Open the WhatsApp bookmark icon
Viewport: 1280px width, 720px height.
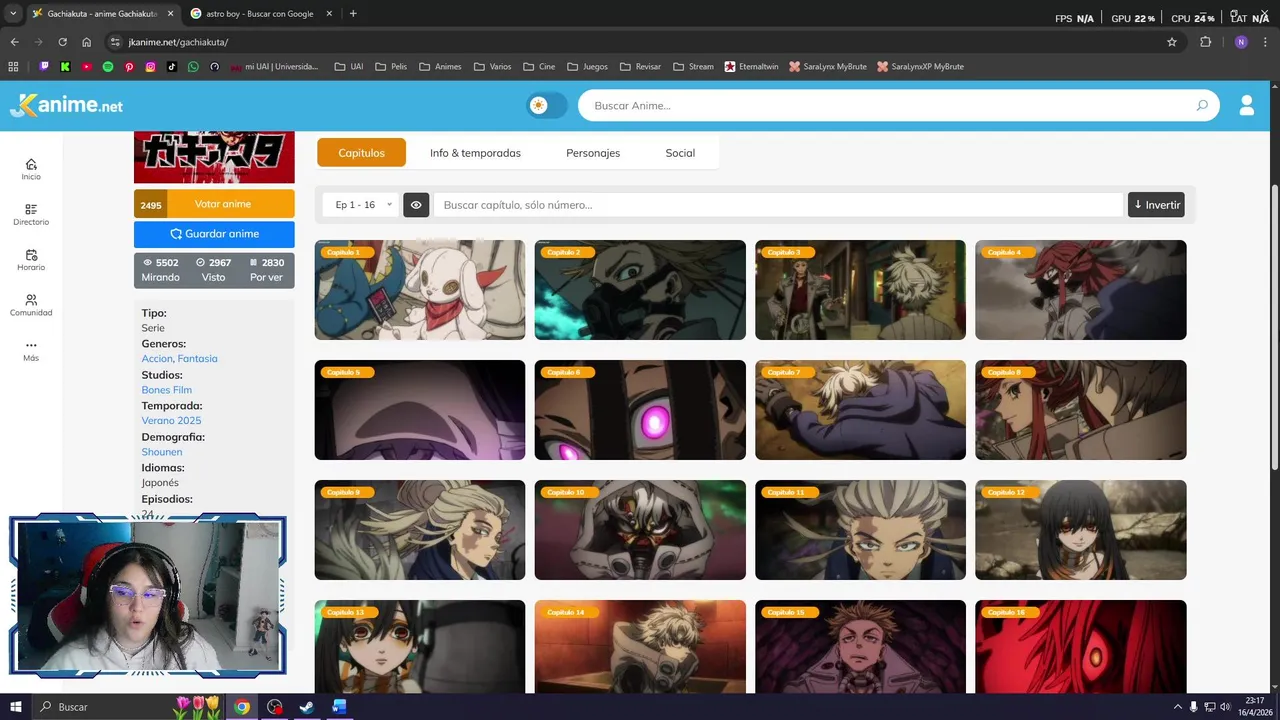[x=193, y=67]
